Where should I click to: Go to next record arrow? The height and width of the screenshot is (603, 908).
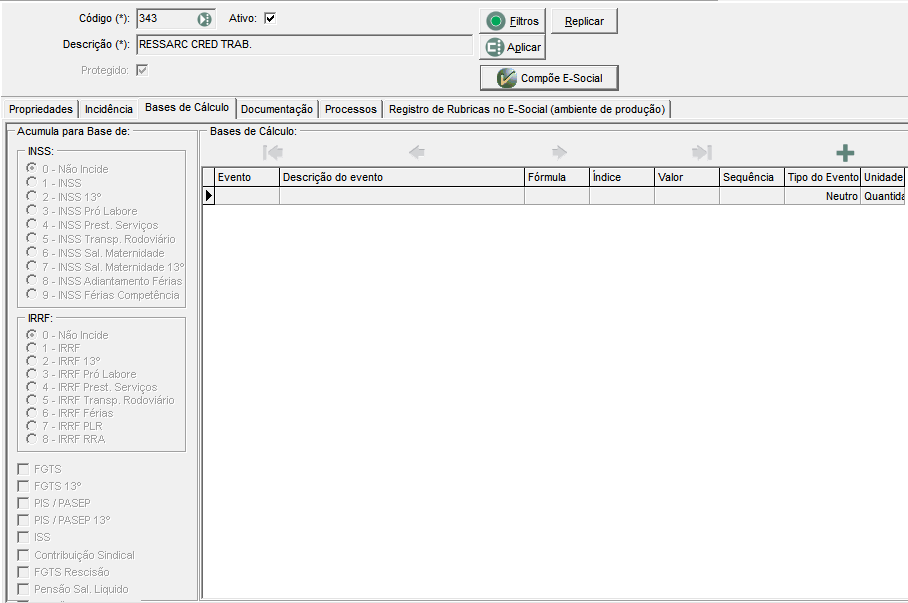559,152
